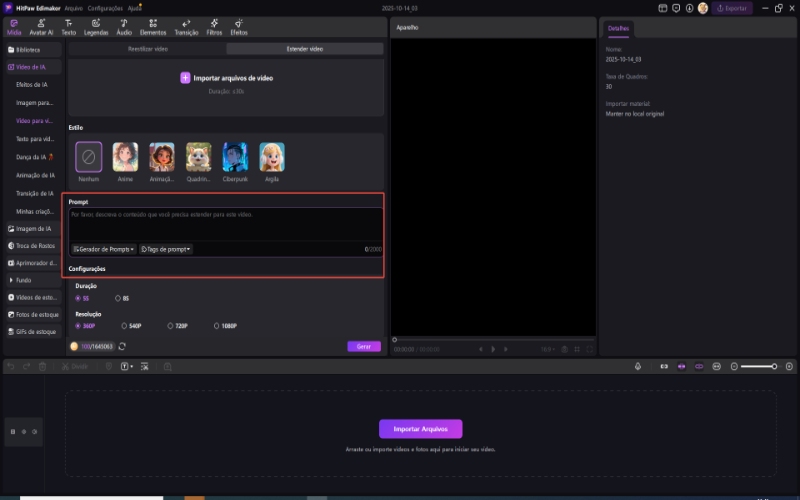Expand the Fundo section
800x500 pixels.
[x=34, y=280]
